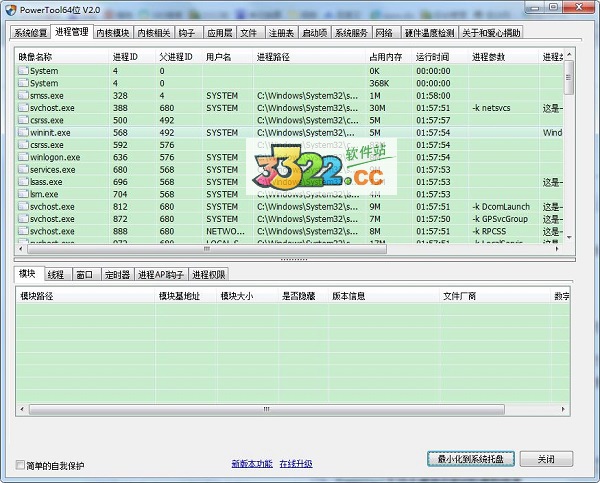Click the lsass.exe process icon

click(23, 182)
